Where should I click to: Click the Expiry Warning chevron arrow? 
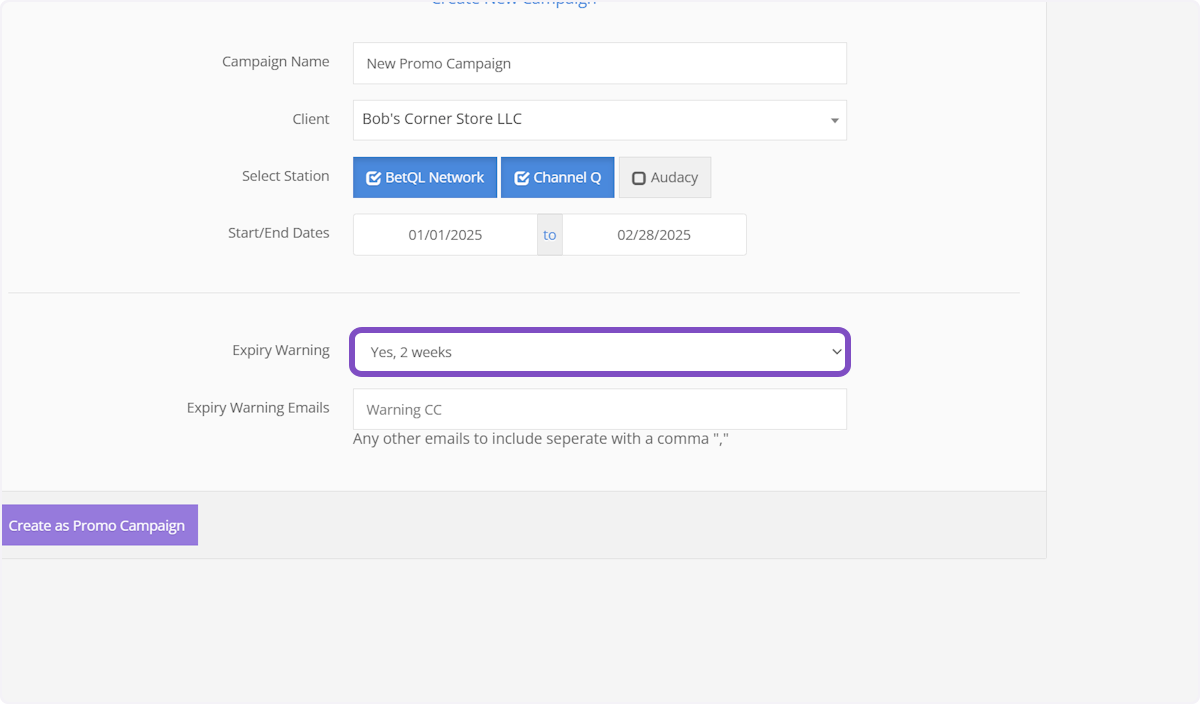click(837, 352)
